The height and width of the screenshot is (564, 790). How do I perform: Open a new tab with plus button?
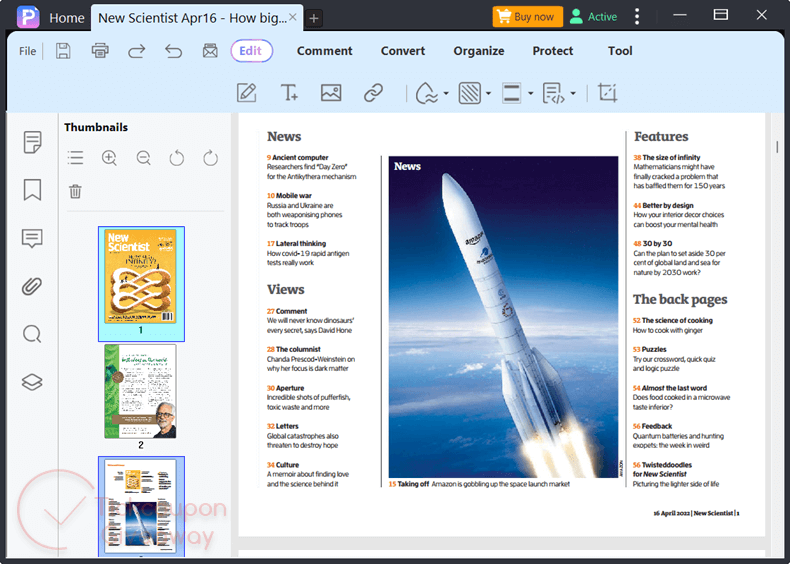(x=313, y=19)
